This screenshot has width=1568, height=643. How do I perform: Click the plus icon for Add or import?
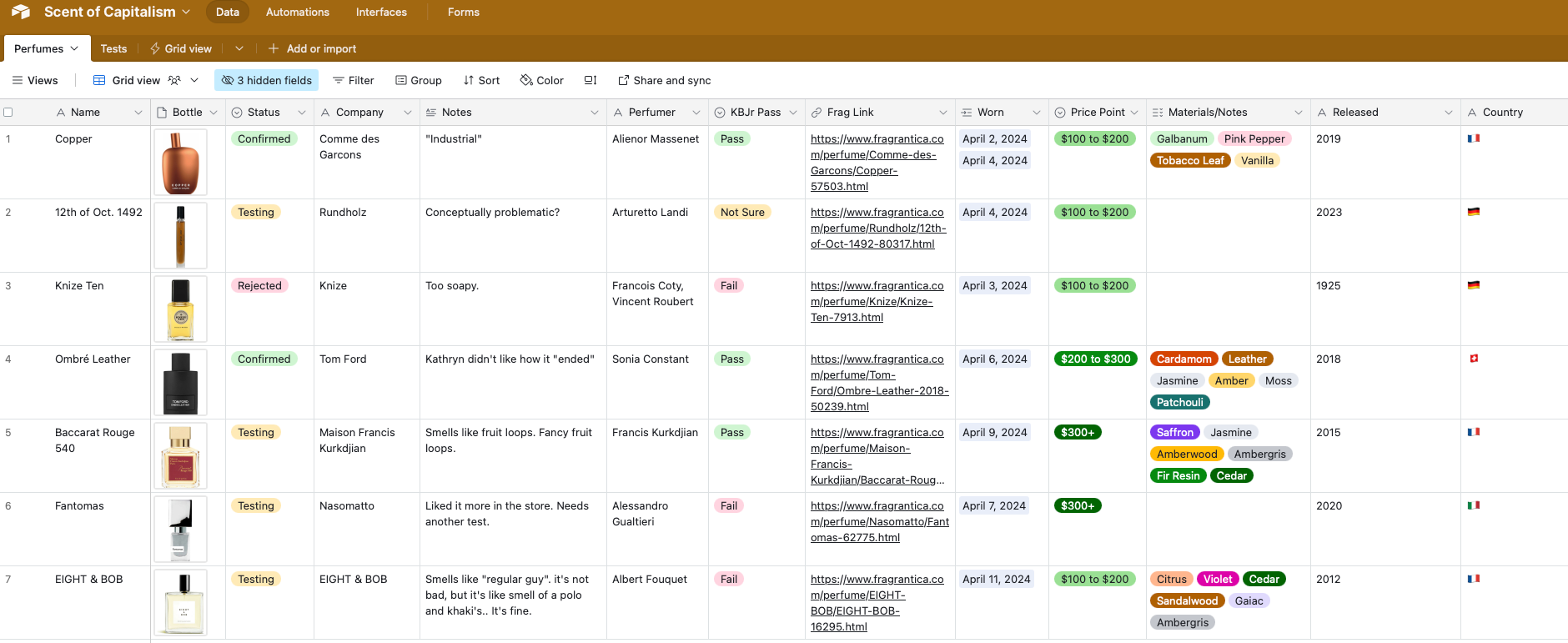click(273, 48)
